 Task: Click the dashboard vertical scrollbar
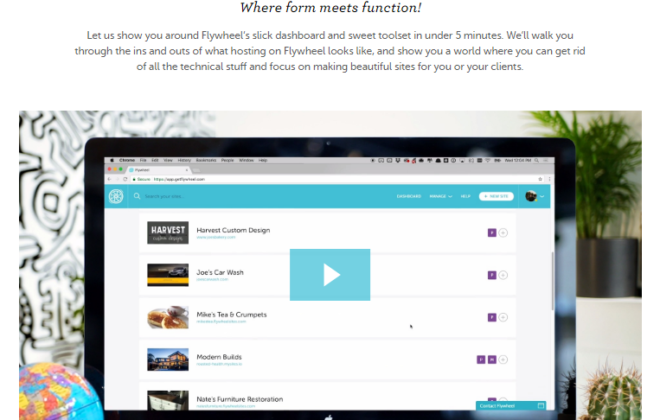point(552,281)
